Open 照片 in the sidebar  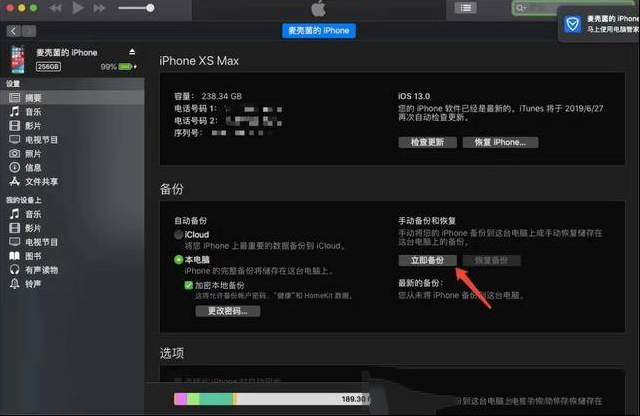[72, 153]
